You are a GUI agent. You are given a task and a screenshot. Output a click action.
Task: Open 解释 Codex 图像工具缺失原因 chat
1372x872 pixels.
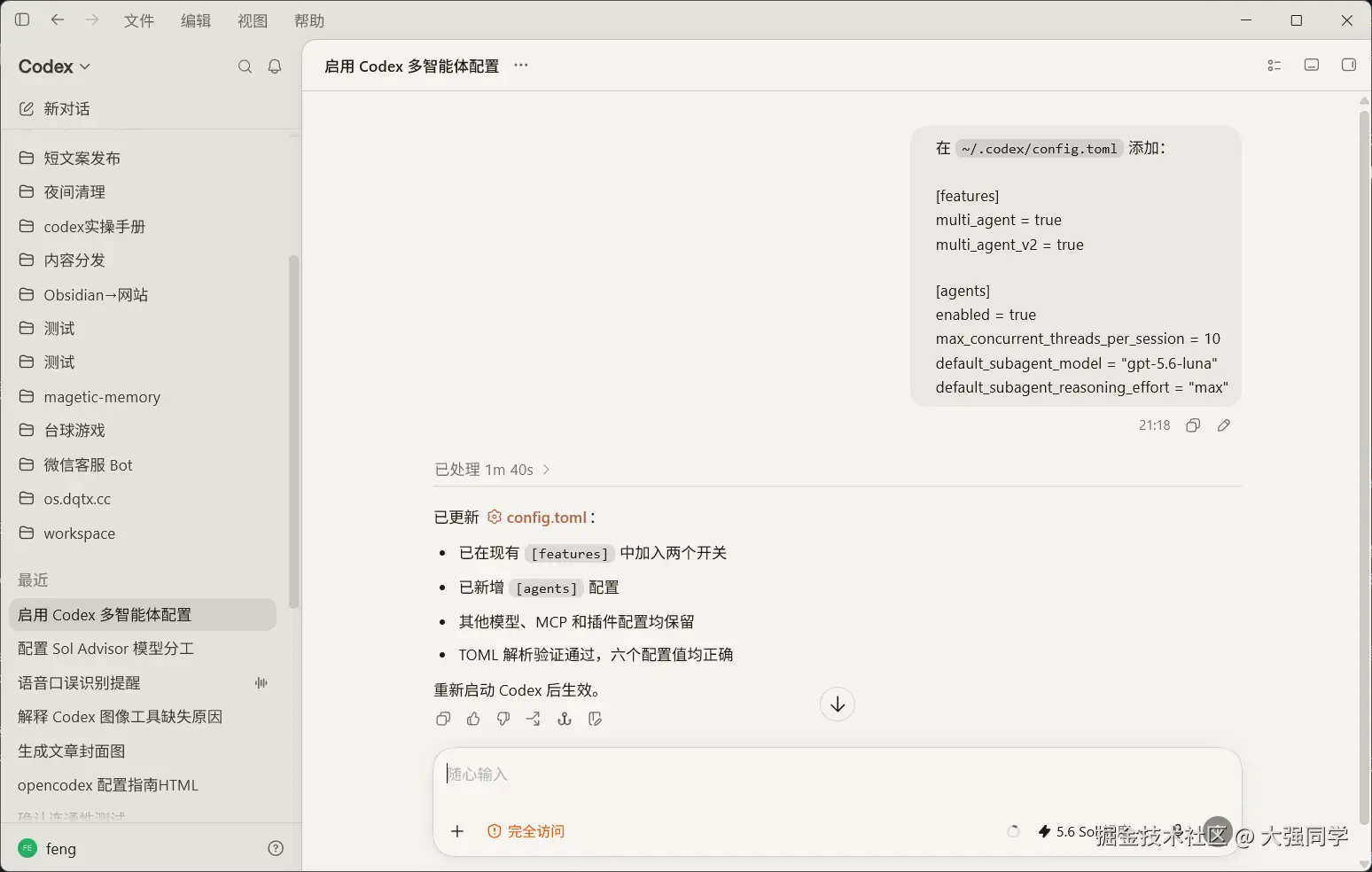click(x=143, y=716)
